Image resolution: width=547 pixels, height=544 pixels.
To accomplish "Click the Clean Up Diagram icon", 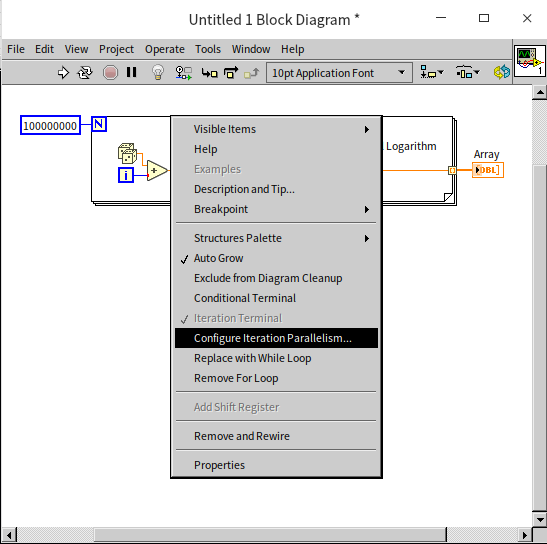I will pos(501,73).
